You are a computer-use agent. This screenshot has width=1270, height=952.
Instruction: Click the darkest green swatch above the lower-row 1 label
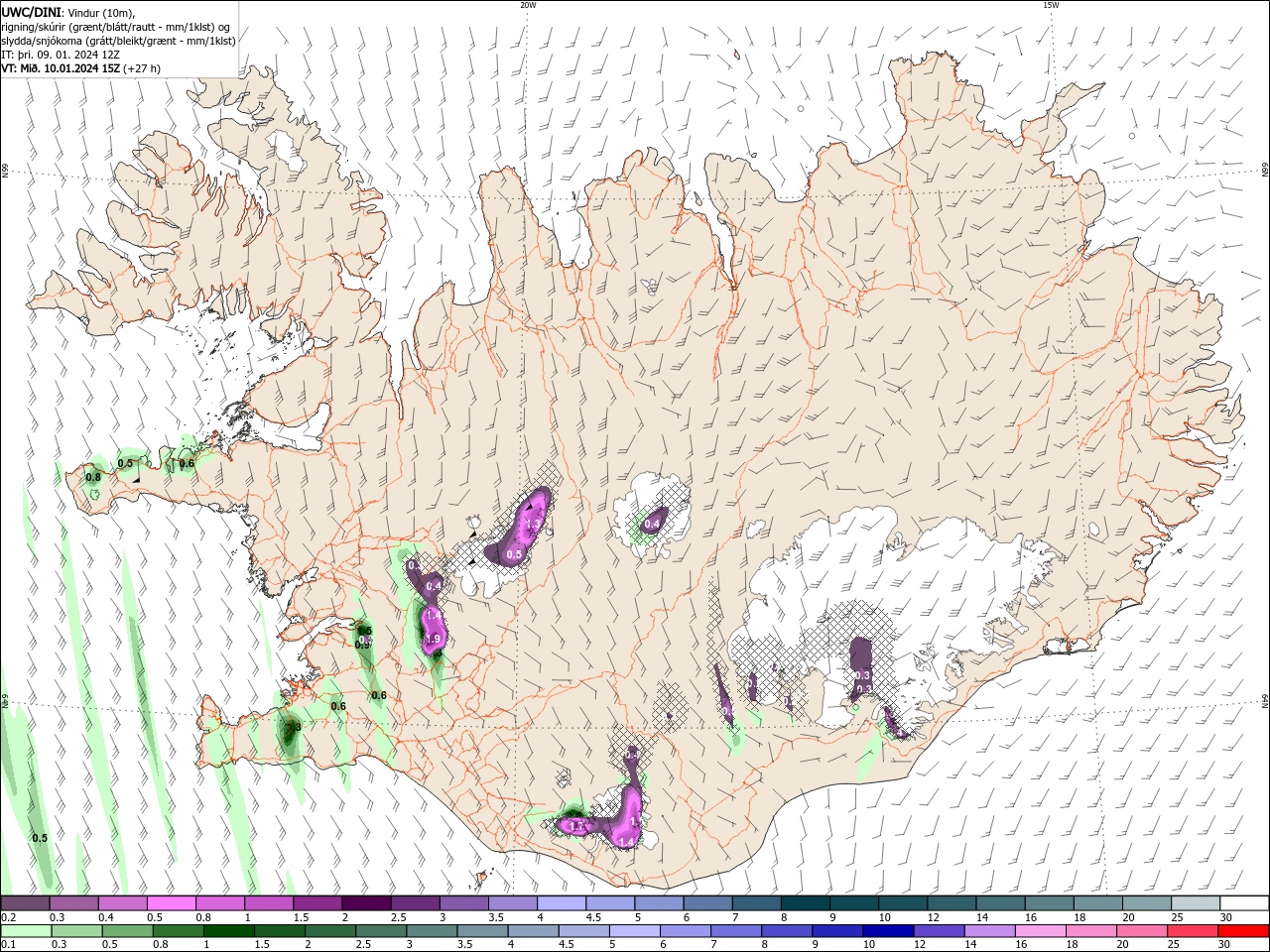229,931
